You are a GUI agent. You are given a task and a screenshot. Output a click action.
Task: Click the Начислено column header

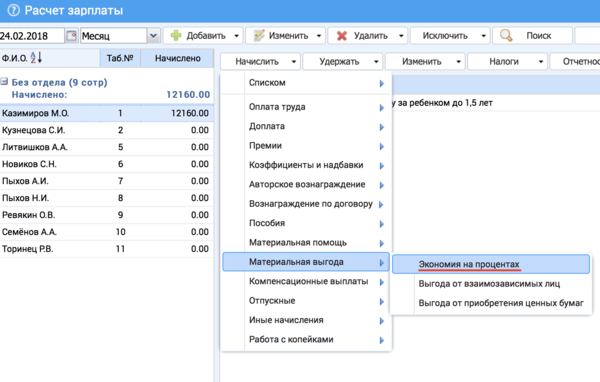pos(177,58)
